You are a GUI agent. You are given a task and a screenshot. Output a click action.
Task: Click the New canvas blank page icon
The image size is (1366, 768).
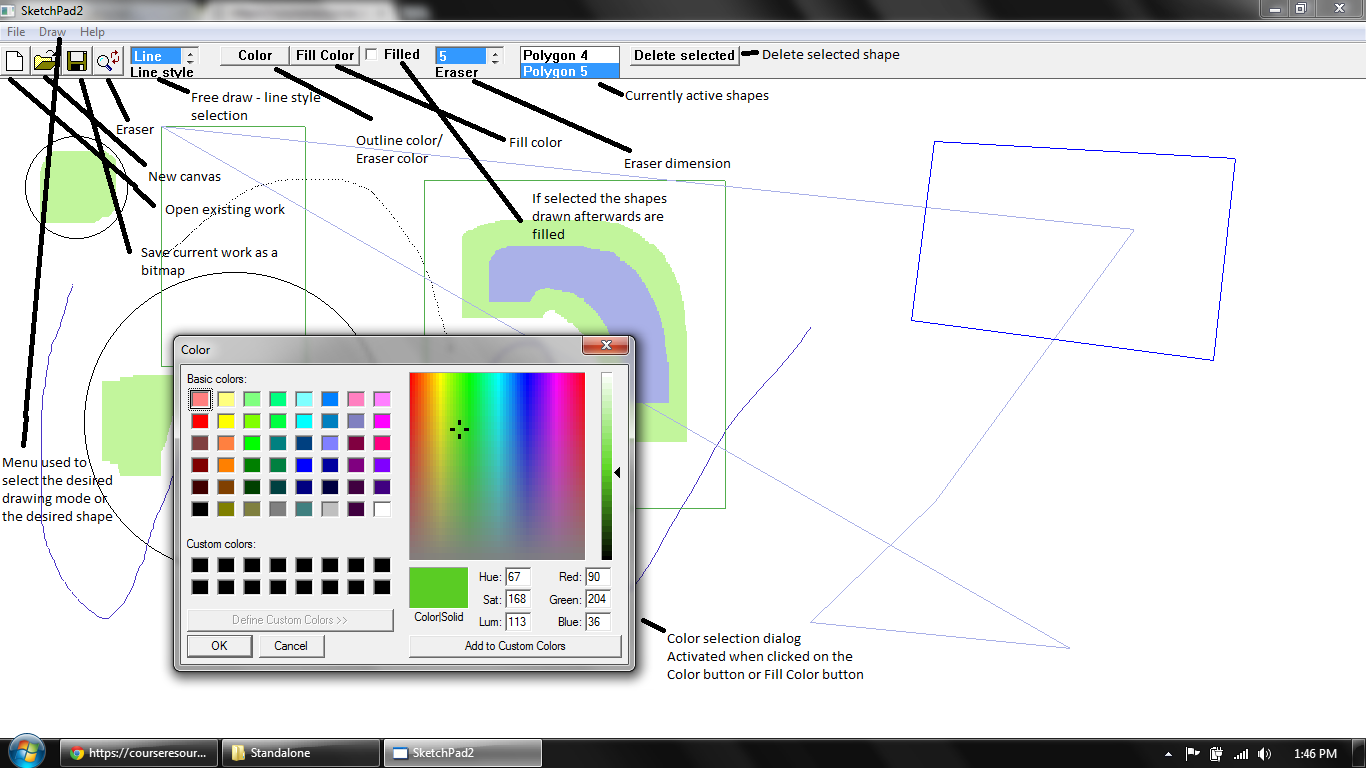click(x=15, y=61)
